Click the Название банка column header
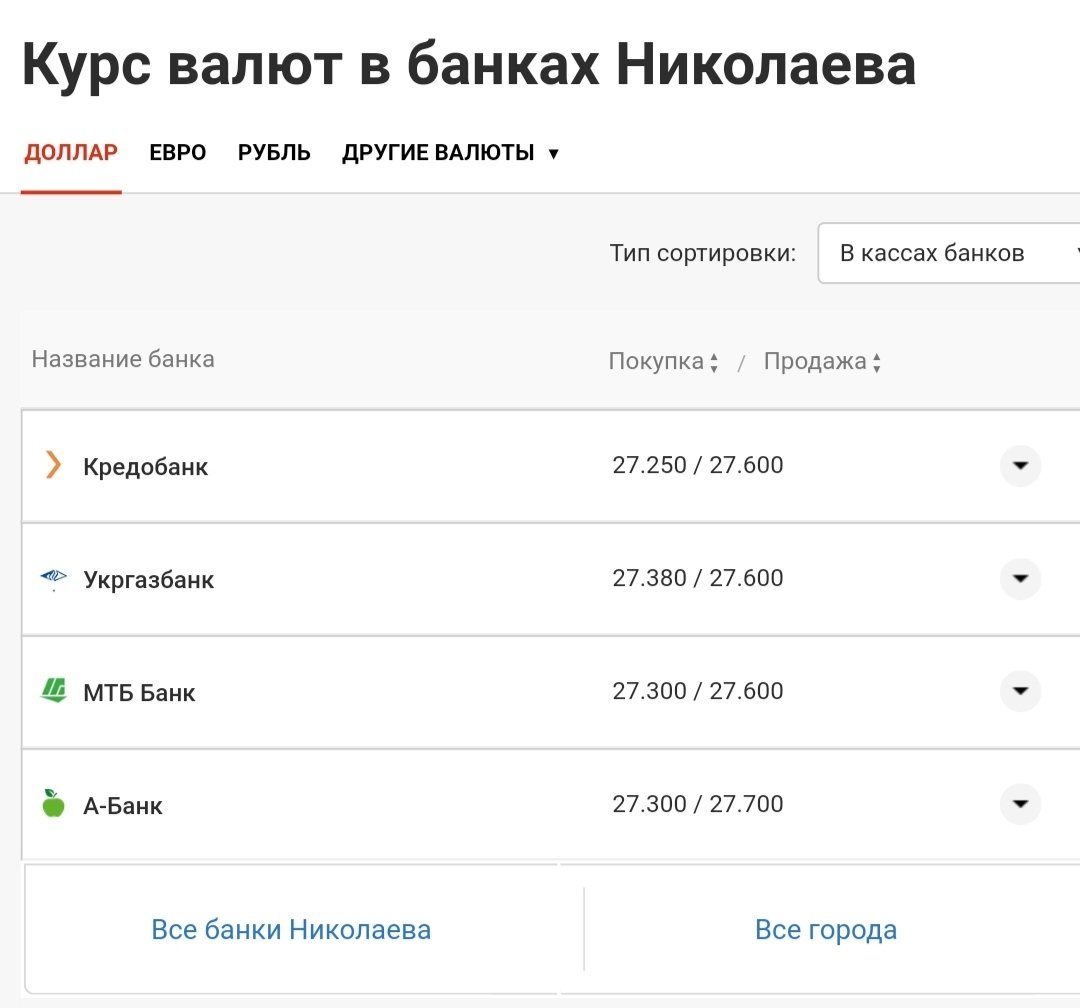The height and width of the screenshot is (1008, 1080). point(123,359)
